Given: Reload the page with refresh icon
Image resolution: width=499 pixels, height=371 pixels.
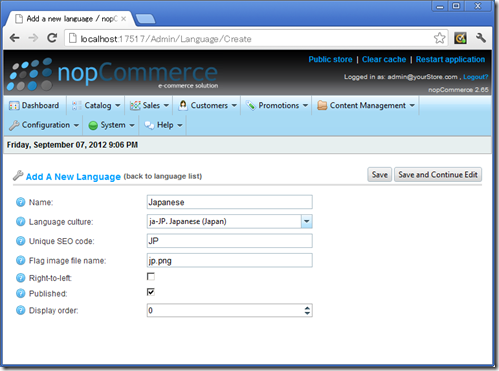Looking at the screenshot, I should point(52,38).
